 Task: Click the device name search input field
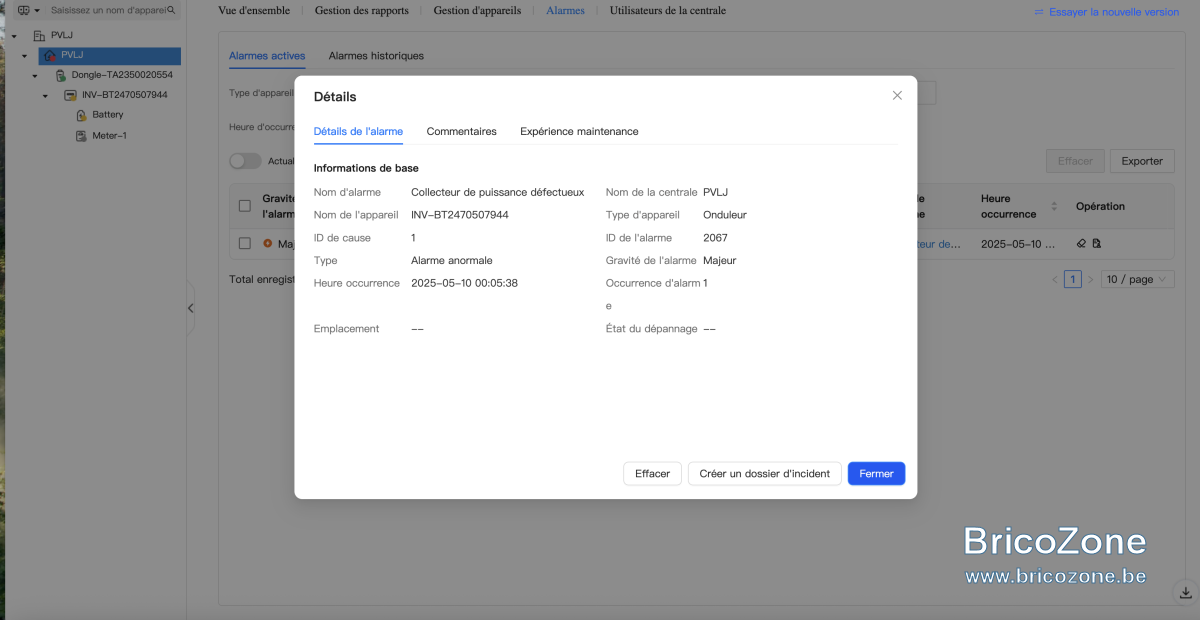tap(107, 10)
